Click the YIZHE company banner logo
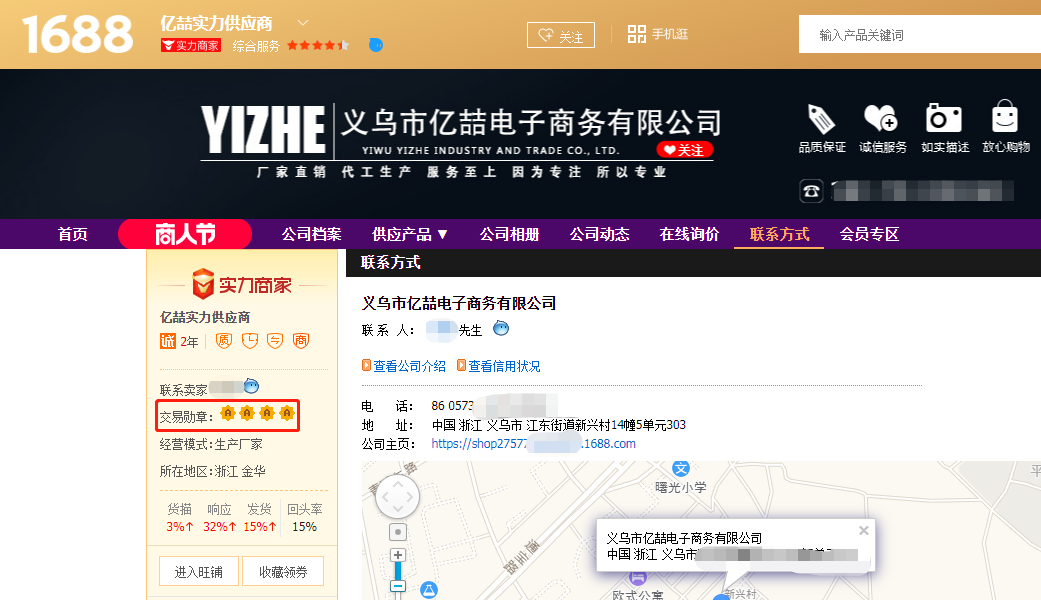Image resolution: width=1041 pixels, height=600 pixels. 264,129
